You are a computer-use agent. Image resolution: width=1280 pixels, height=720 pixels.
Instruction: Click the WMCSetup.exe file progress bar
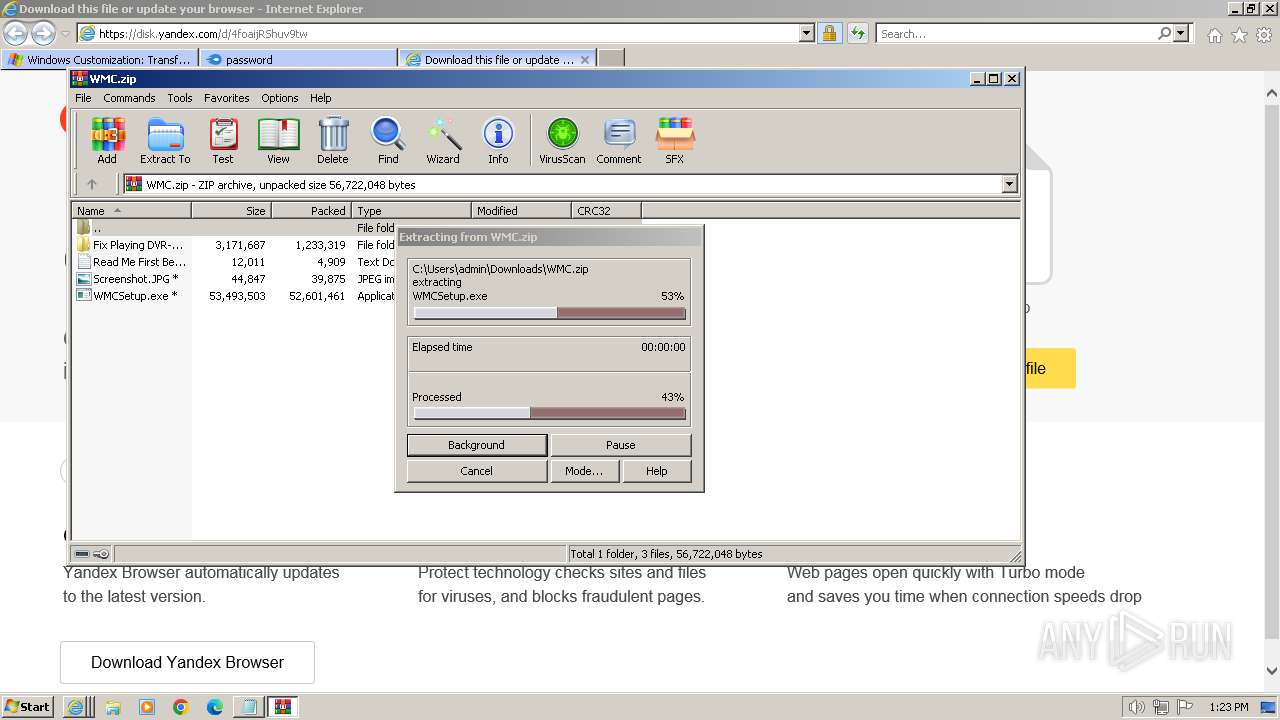click(549, 313)
